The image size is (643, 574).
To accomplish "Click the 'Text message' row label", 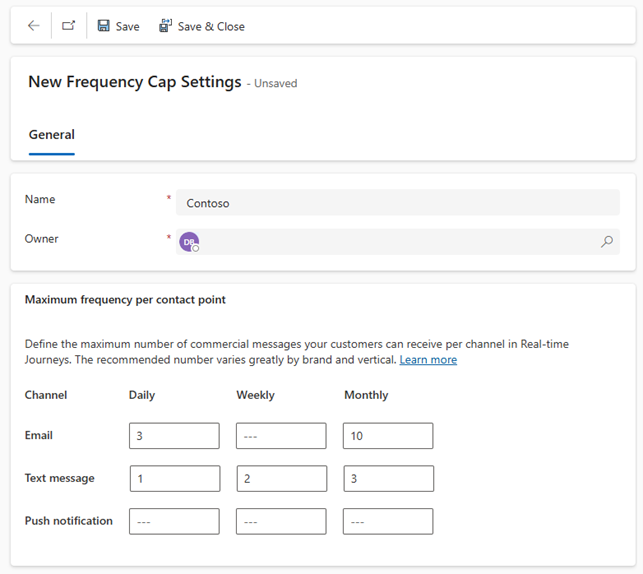I will pos(59,478).
